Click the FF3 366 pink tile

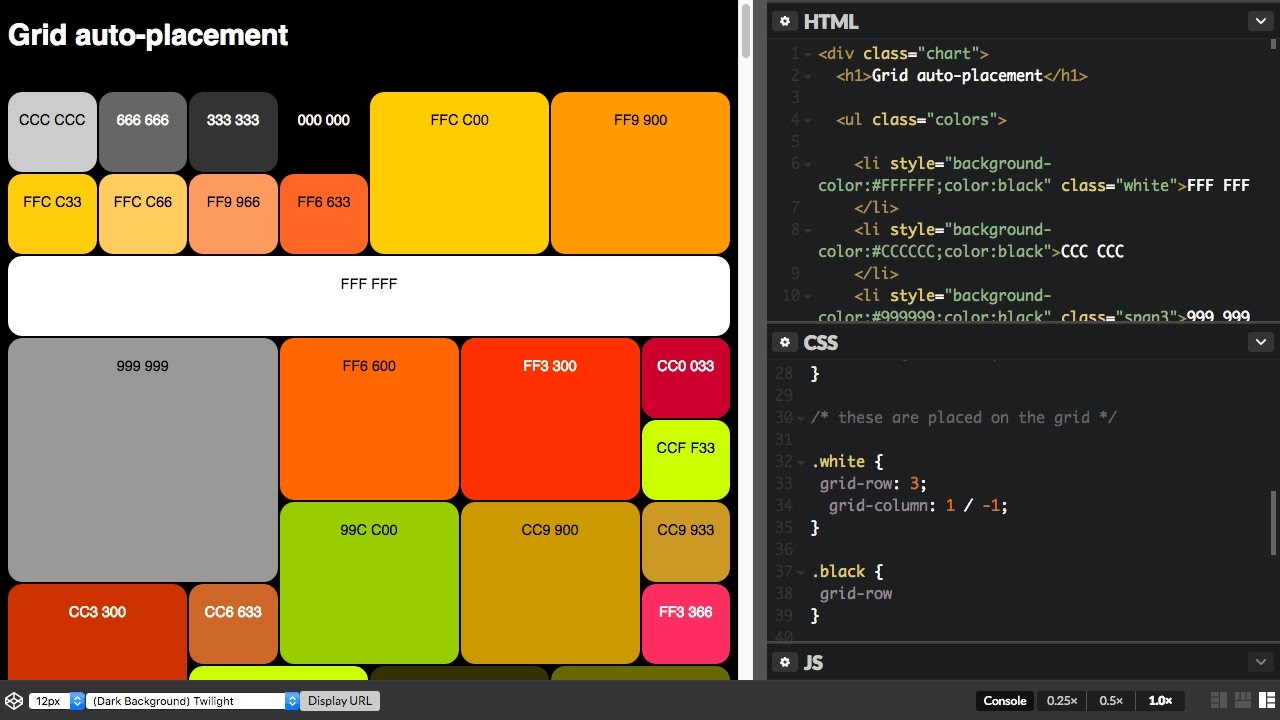coord(686,624)
